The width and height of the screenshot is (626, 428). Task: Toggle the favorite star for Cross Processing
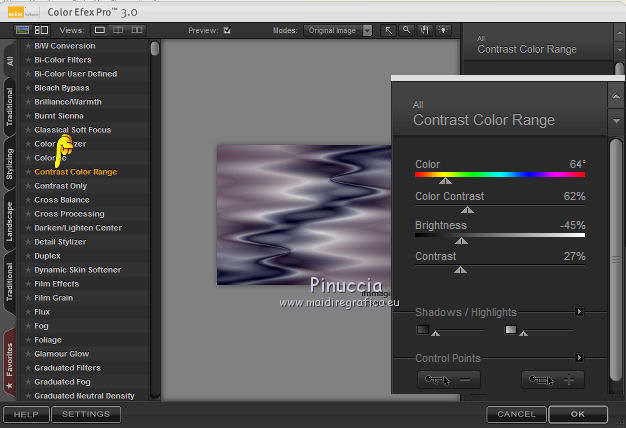click(28, 214)
